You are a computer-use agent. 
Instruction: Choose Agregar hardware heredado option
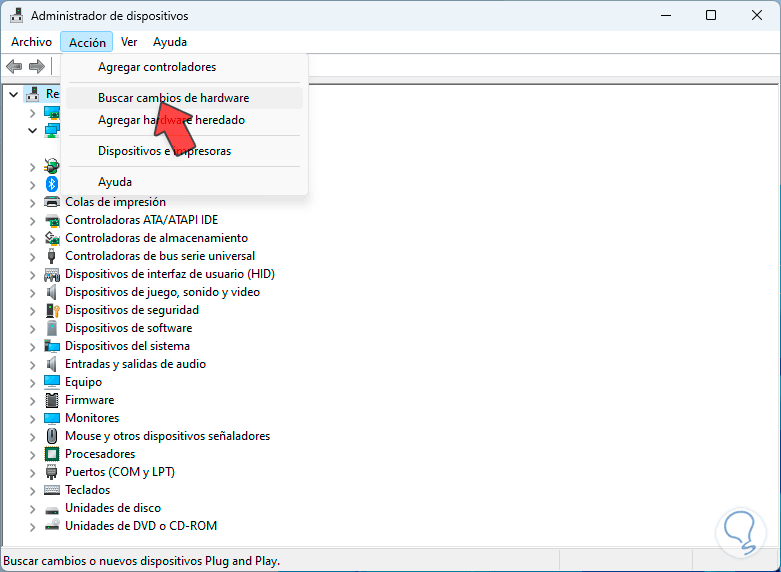(184, 120)
